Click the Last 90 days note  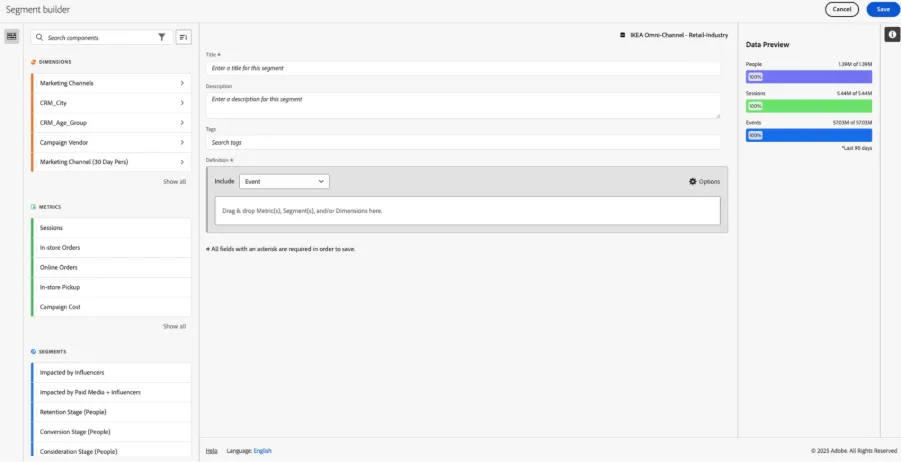856,148
